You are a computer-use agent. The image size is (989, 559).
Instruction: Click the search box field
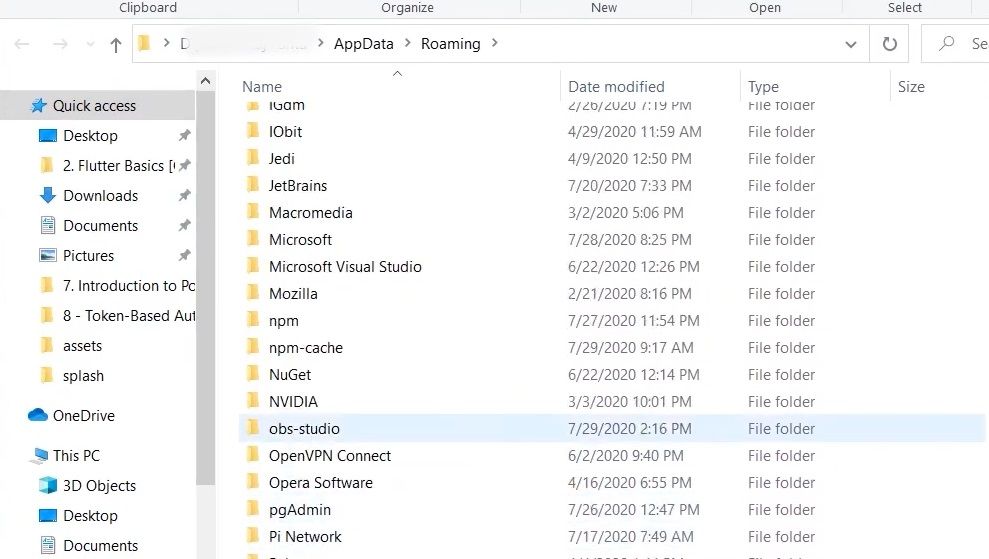coord(955,44)
